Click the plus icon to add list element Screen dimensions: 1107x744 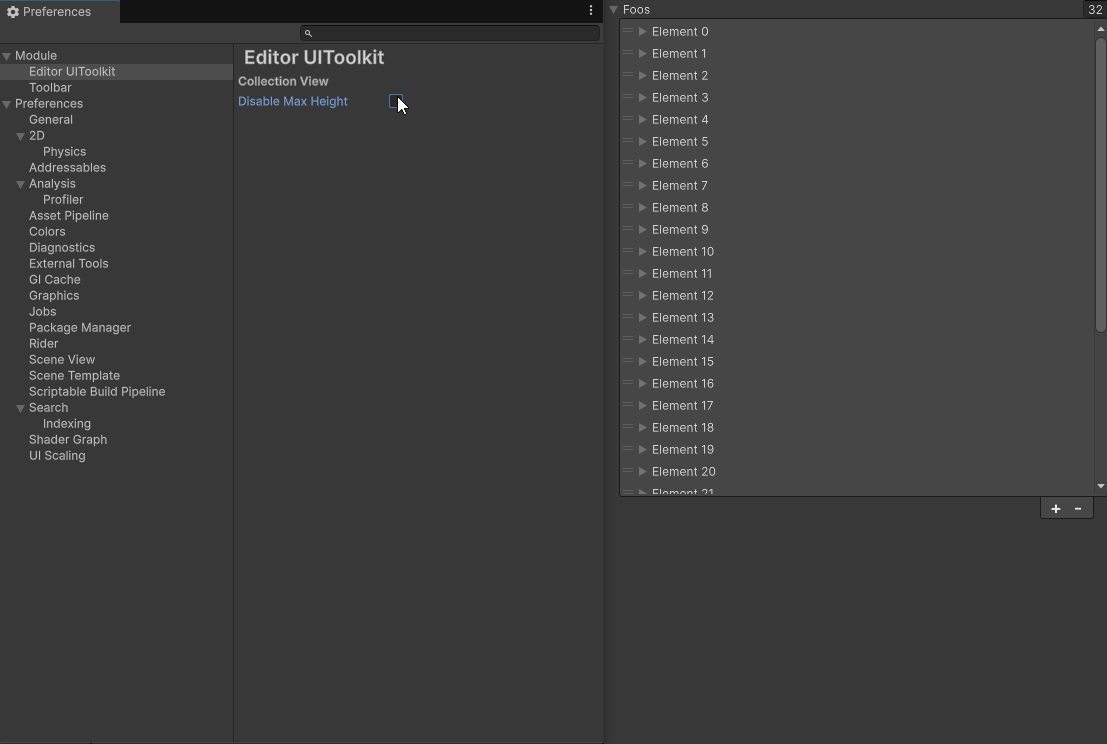click(1055, 509)
